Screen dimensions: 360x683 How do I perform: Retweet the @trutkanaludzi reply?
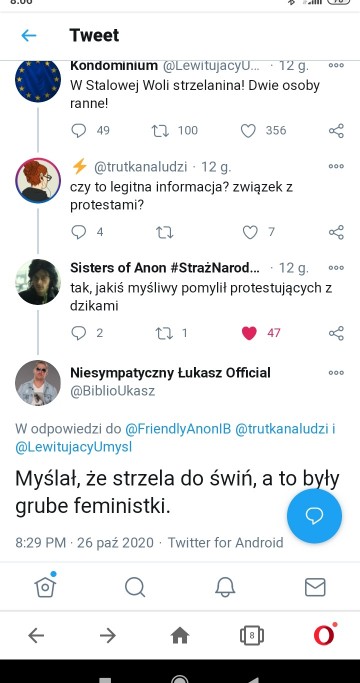165,232
